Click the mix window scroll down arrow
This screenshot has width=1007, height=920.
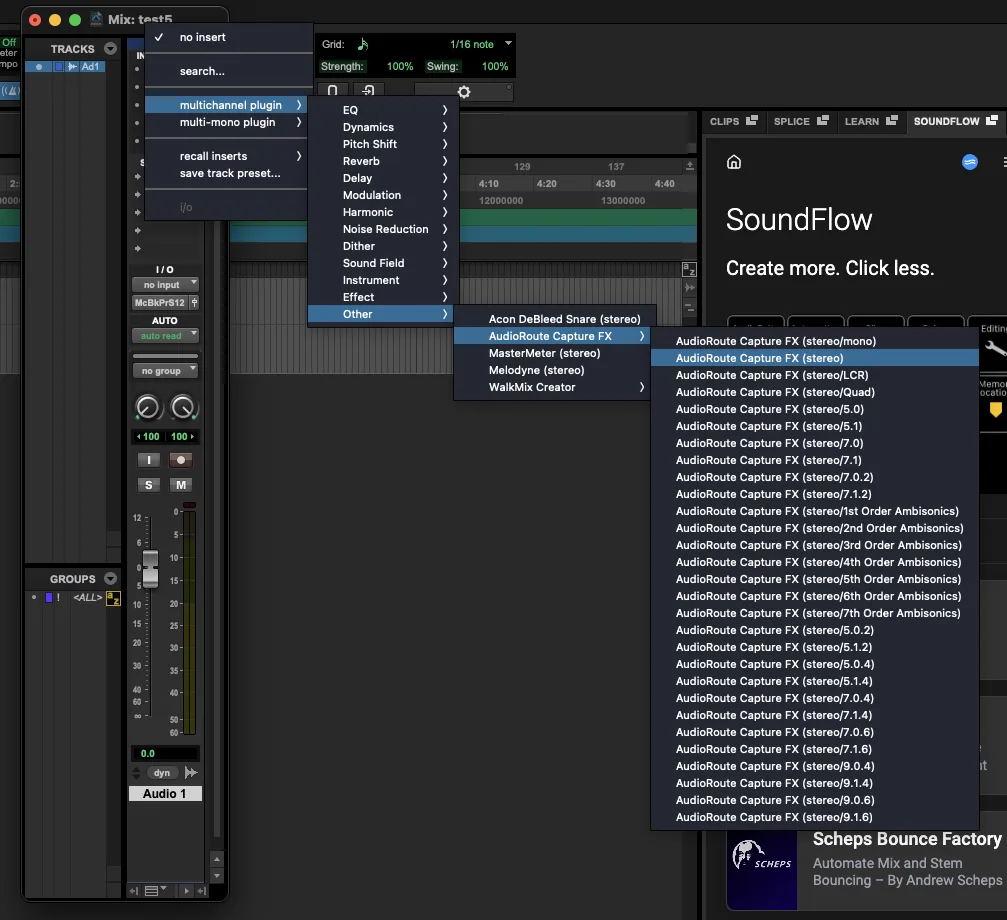point(216,876)
